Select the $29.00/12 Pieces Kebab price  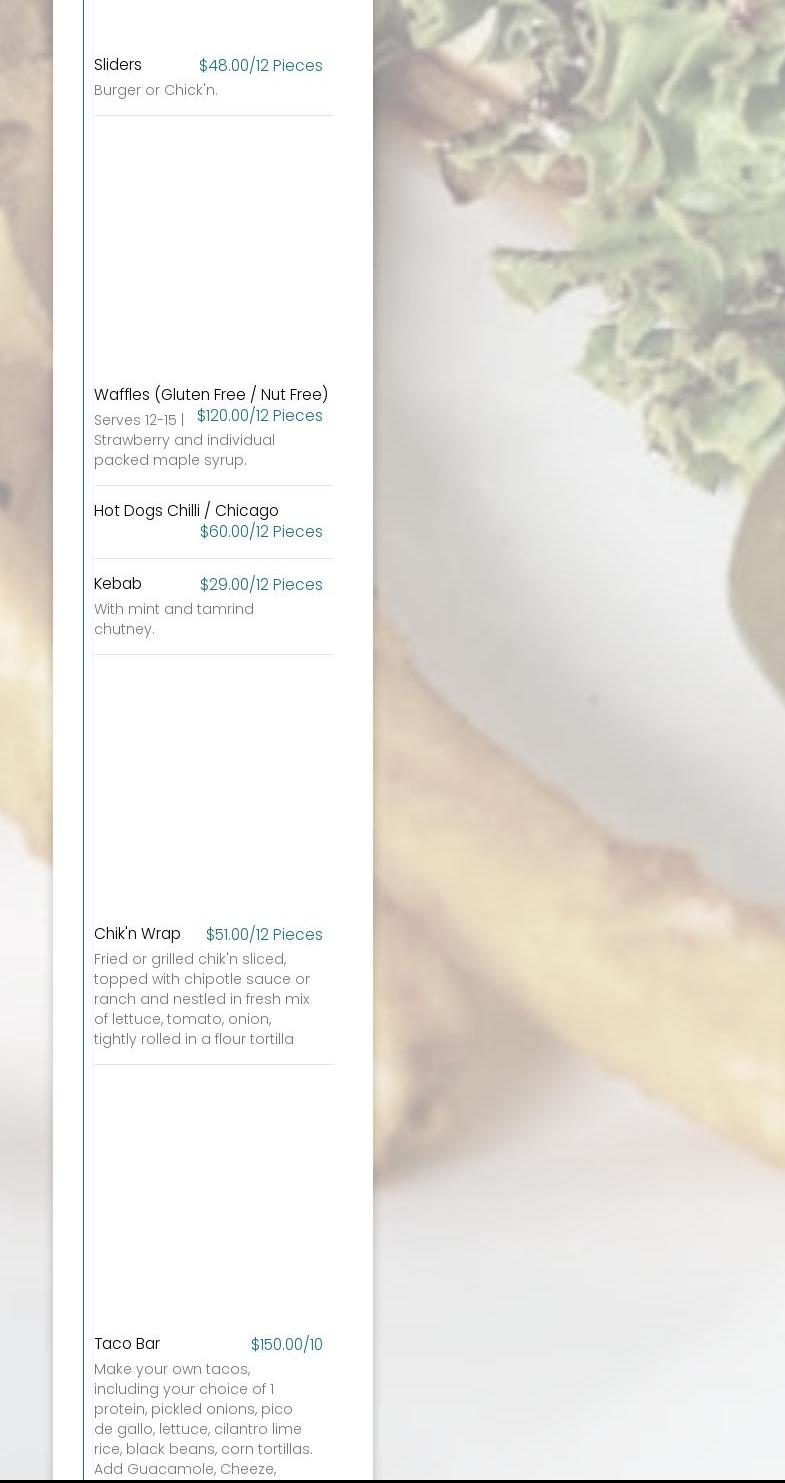pos(261,585)
